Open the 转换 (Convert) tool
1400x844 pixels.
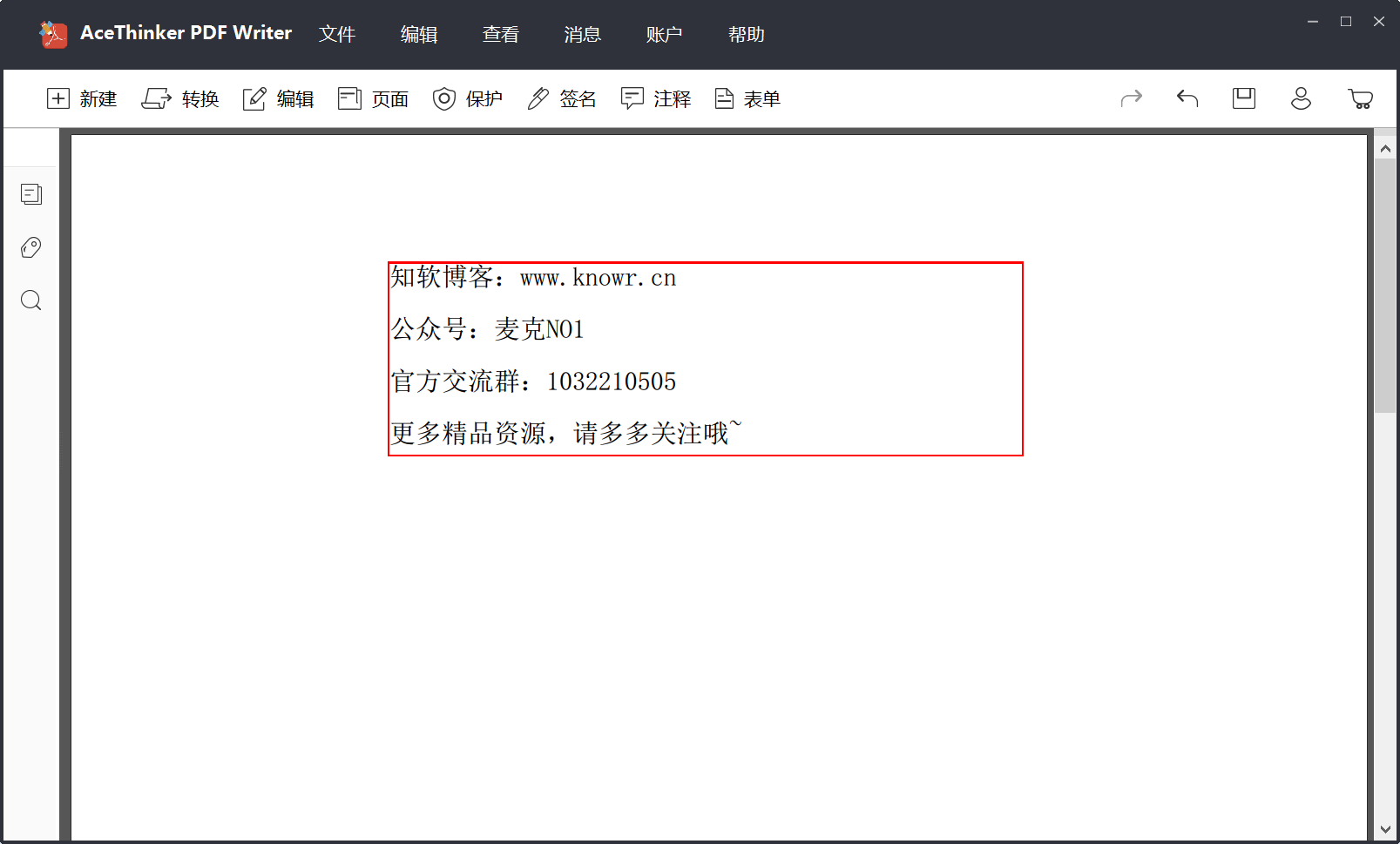[x=180, y=98]
